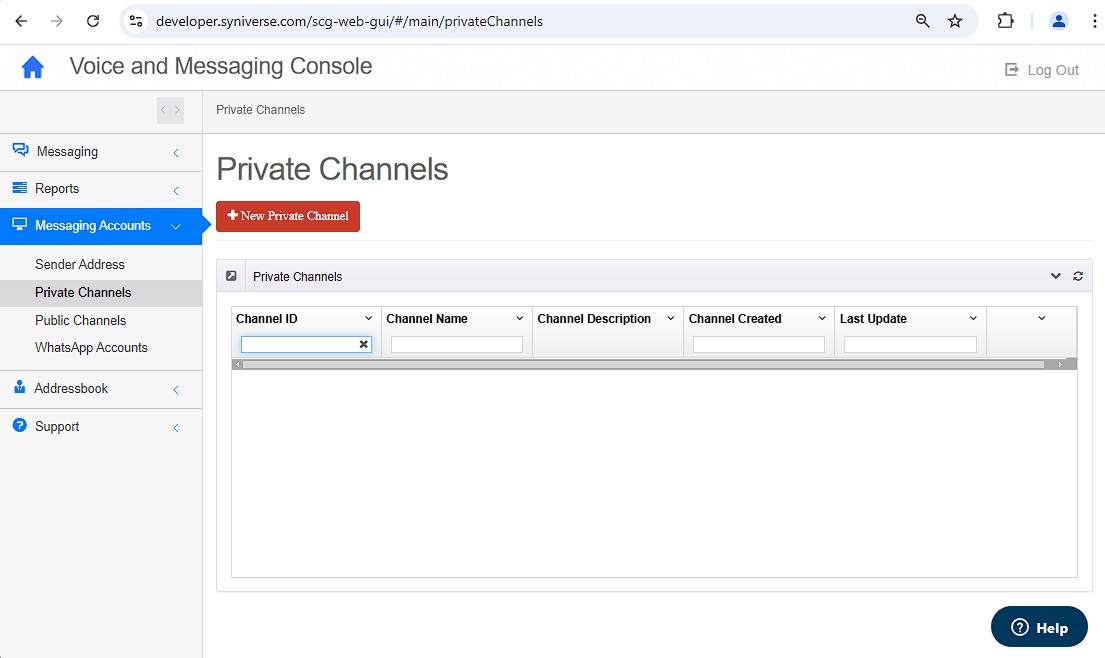Focus the Channel Created filter field
1105x658 pixels.
coord(759,344)
